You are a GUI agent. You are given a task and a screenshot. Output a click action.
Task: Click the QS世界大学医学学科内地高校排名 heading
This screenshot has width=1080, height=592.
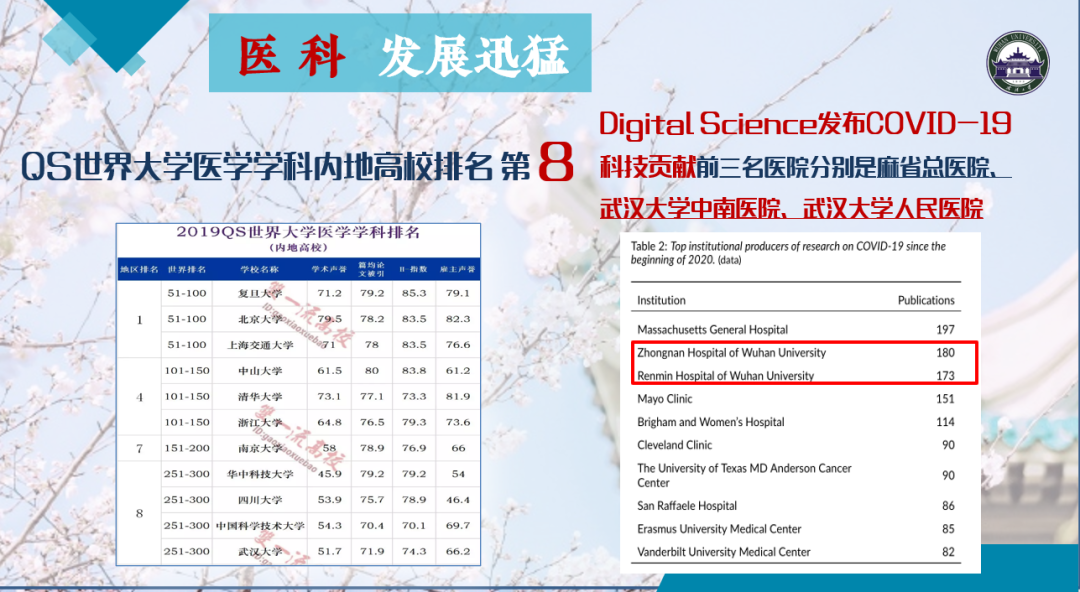[x=276, y=166]
